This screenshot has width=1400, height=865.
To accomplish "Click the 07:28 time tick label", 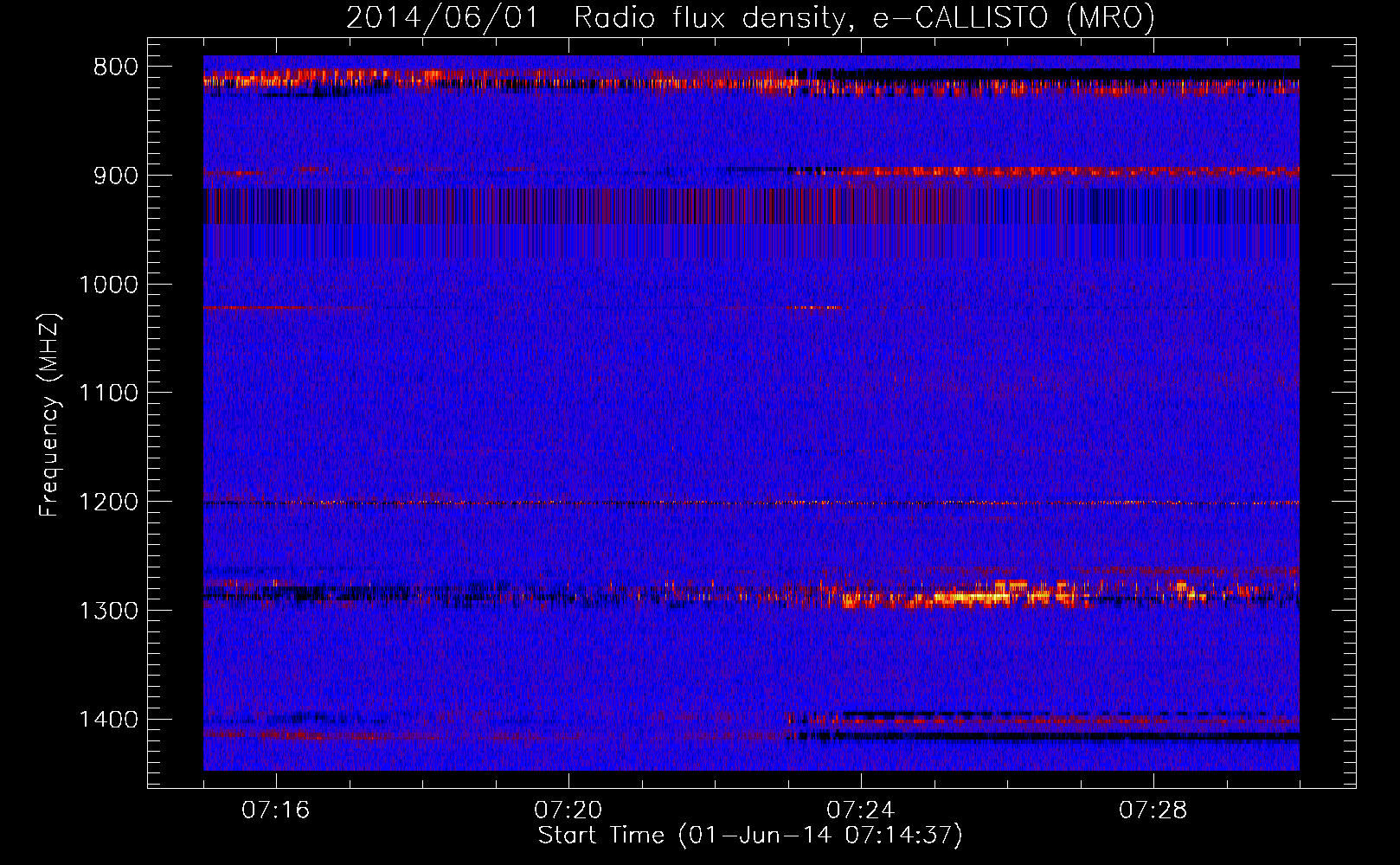I will tap(1153, 811).
